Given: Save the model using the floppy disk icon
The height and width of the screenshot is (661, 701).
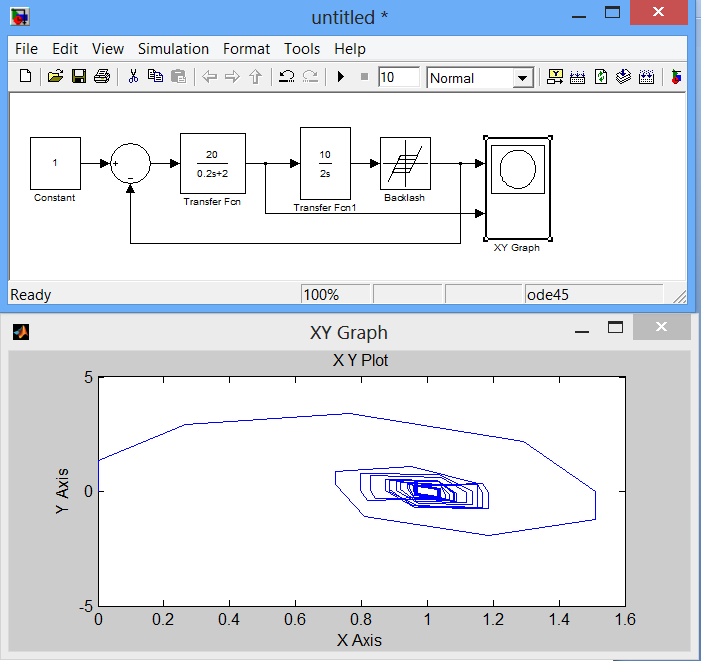Looking at the screenshot, I should coord(79,76).
